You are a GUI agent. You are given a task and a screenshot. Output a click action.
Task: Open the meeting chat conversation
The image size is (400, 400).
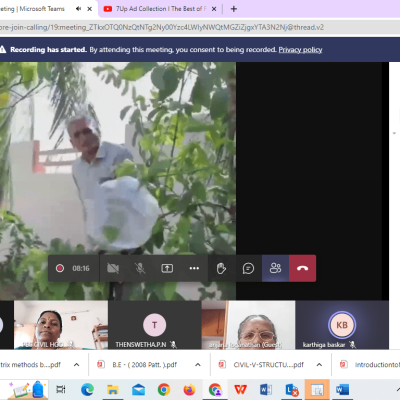tap(248, 268)
